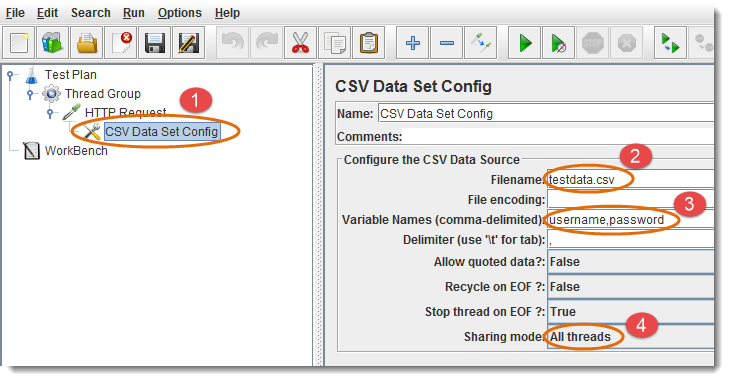729x381 pixels.
Task: Click the Paste clipboard icon
Action: tap(369, 43)
